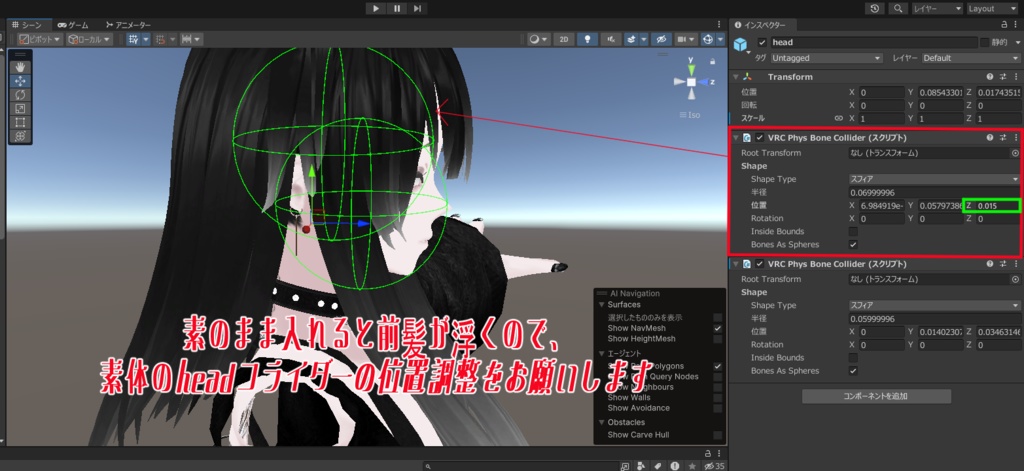Screen dimensions: 1024x471
Task: Click the Gizmos icon in scene toolbar
Action: pyautogui.click(x=707, y=39)
